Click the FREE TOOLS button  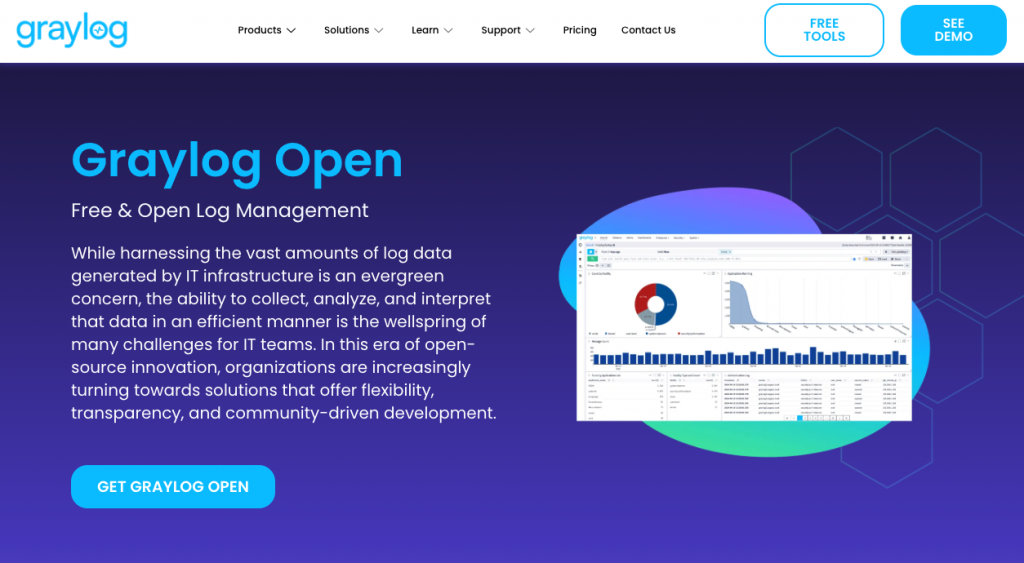click(824, 30)
